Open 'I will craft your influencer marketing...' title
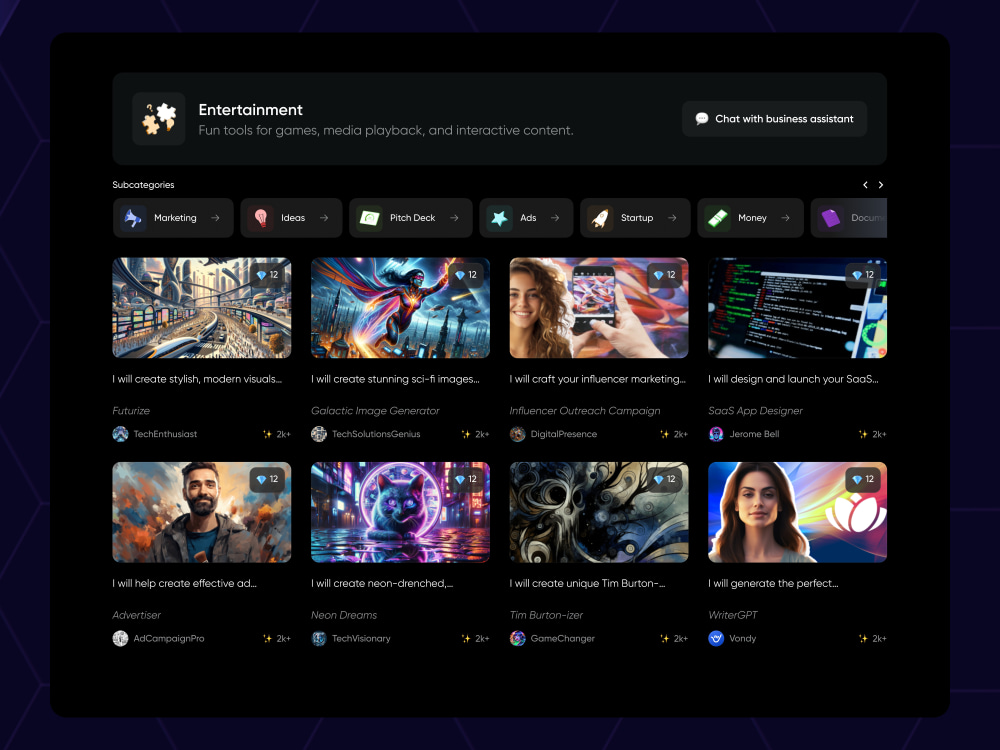This screenshot has width=1000, height=750. click(598, 379)
